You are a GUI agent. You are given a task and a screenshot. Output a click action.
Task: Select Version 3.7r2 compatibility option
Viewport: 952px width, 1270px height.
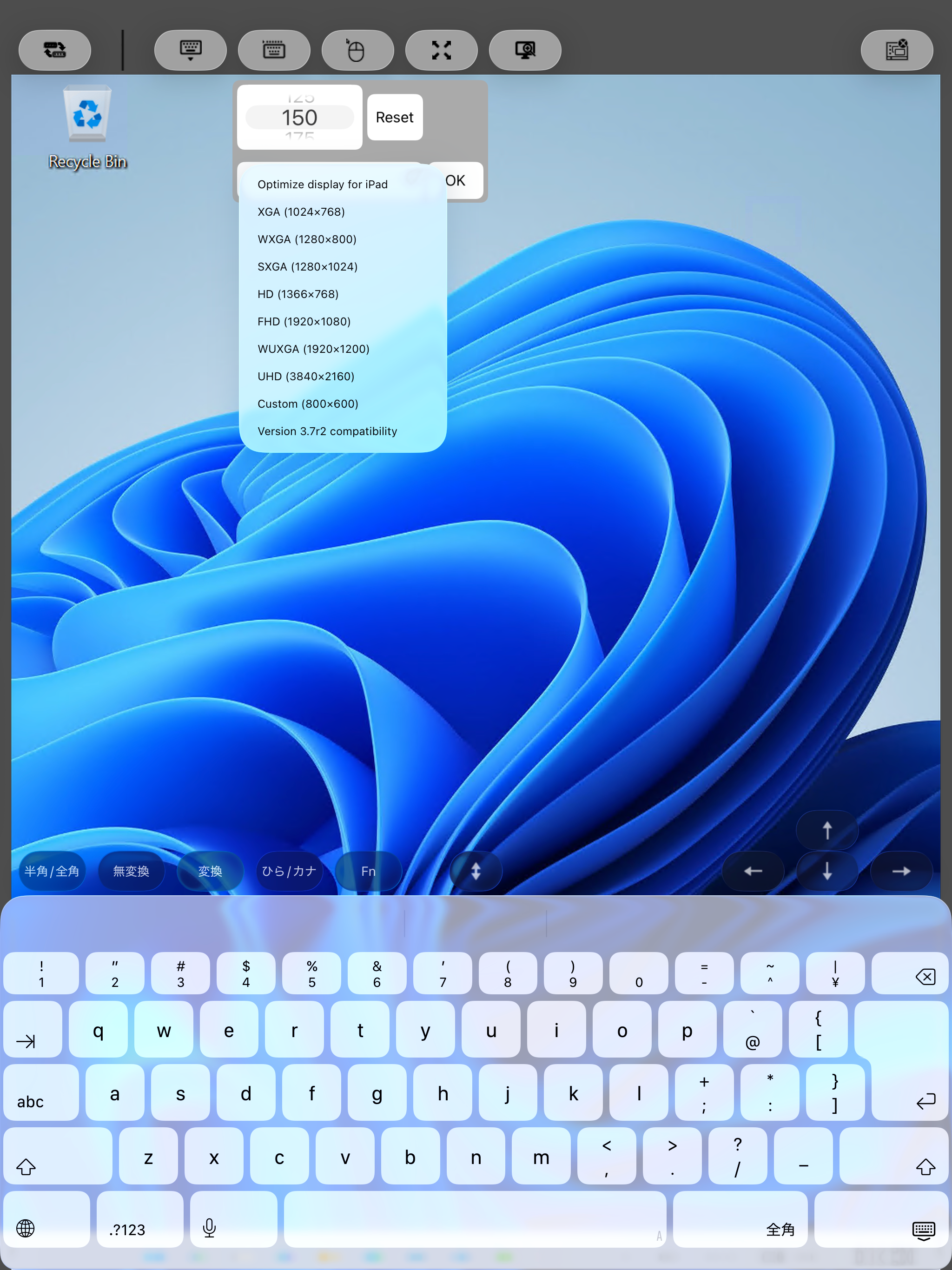pyautogui.click(x=343, y=432)
